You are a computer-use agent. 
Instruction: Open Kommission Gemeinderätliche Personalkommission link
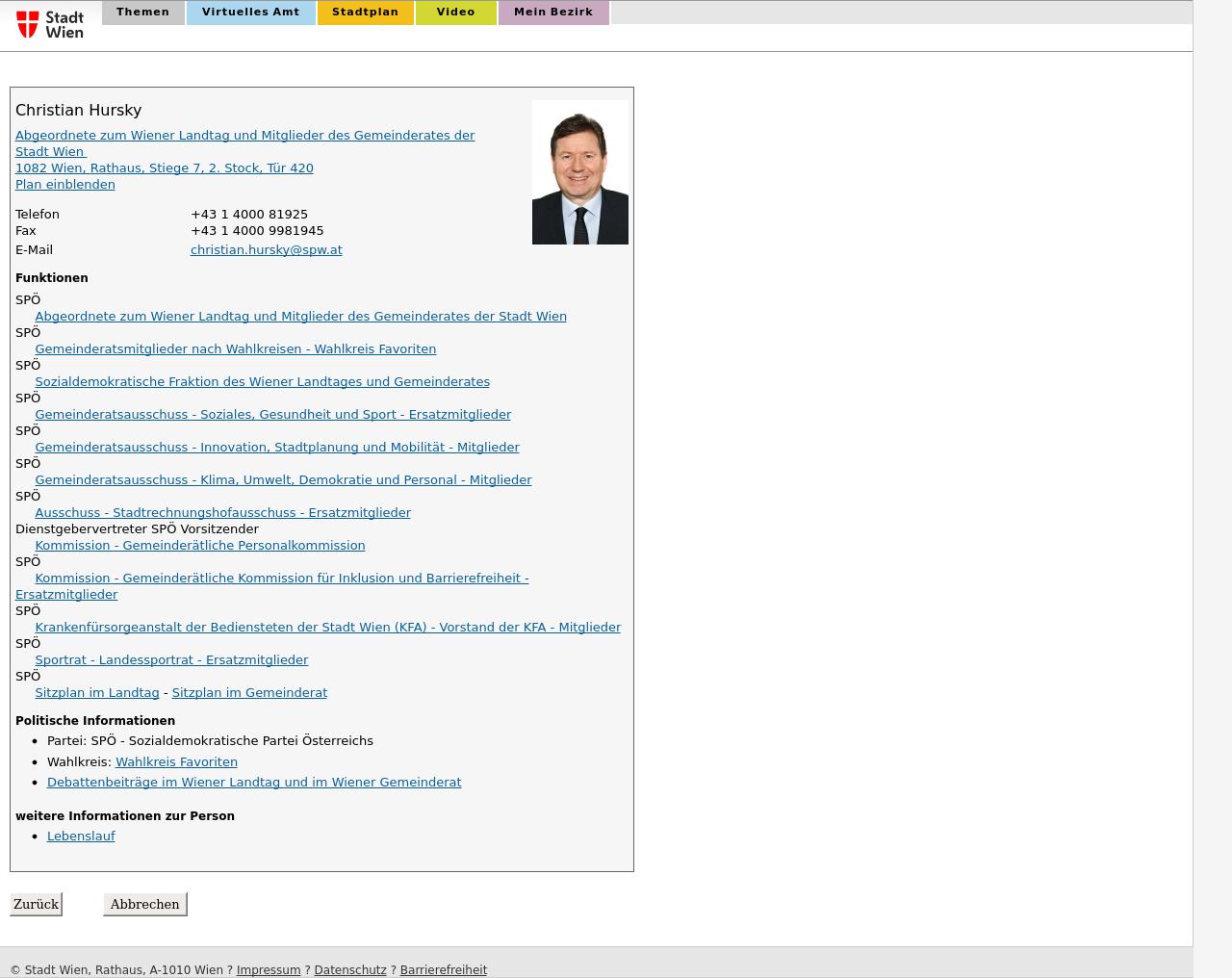(x=200, y=545)
